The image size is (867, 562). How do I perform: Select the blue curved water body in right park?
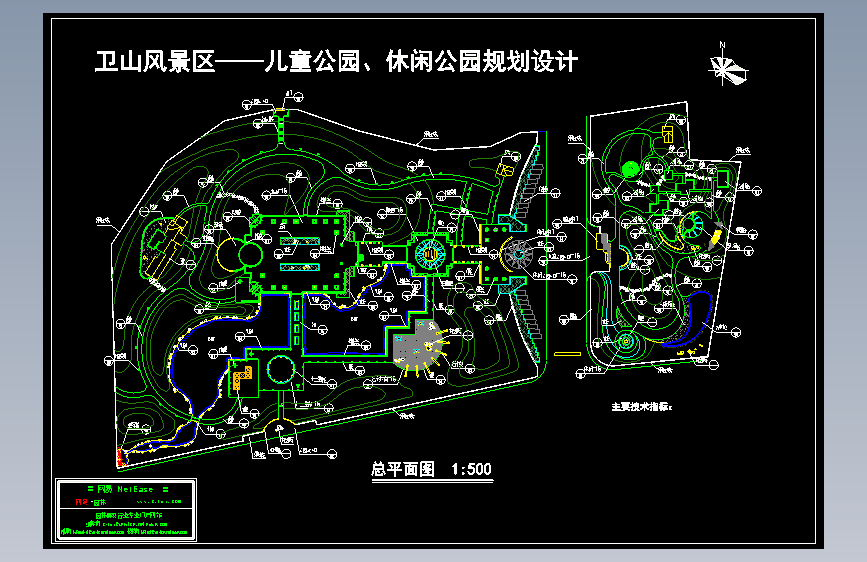(x=688, y=319)
